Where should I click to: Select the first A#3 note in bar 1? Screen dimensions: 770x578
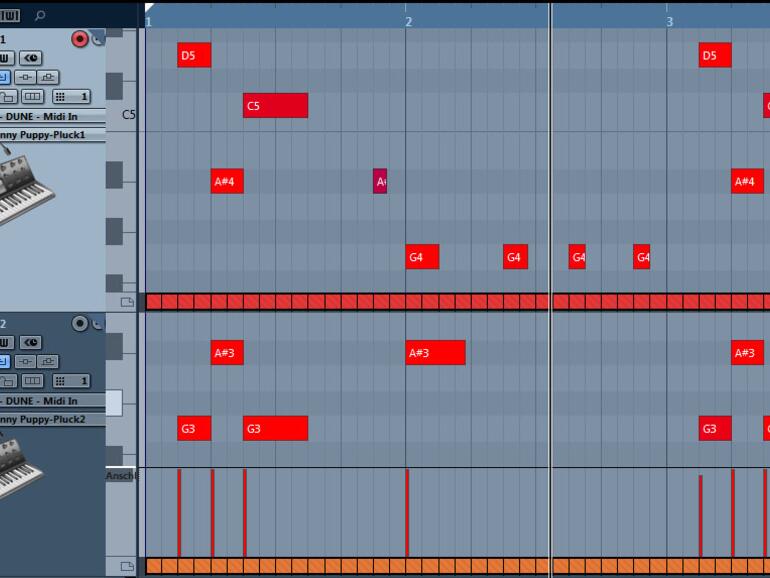pyautogui.click(x=227, y=353)
